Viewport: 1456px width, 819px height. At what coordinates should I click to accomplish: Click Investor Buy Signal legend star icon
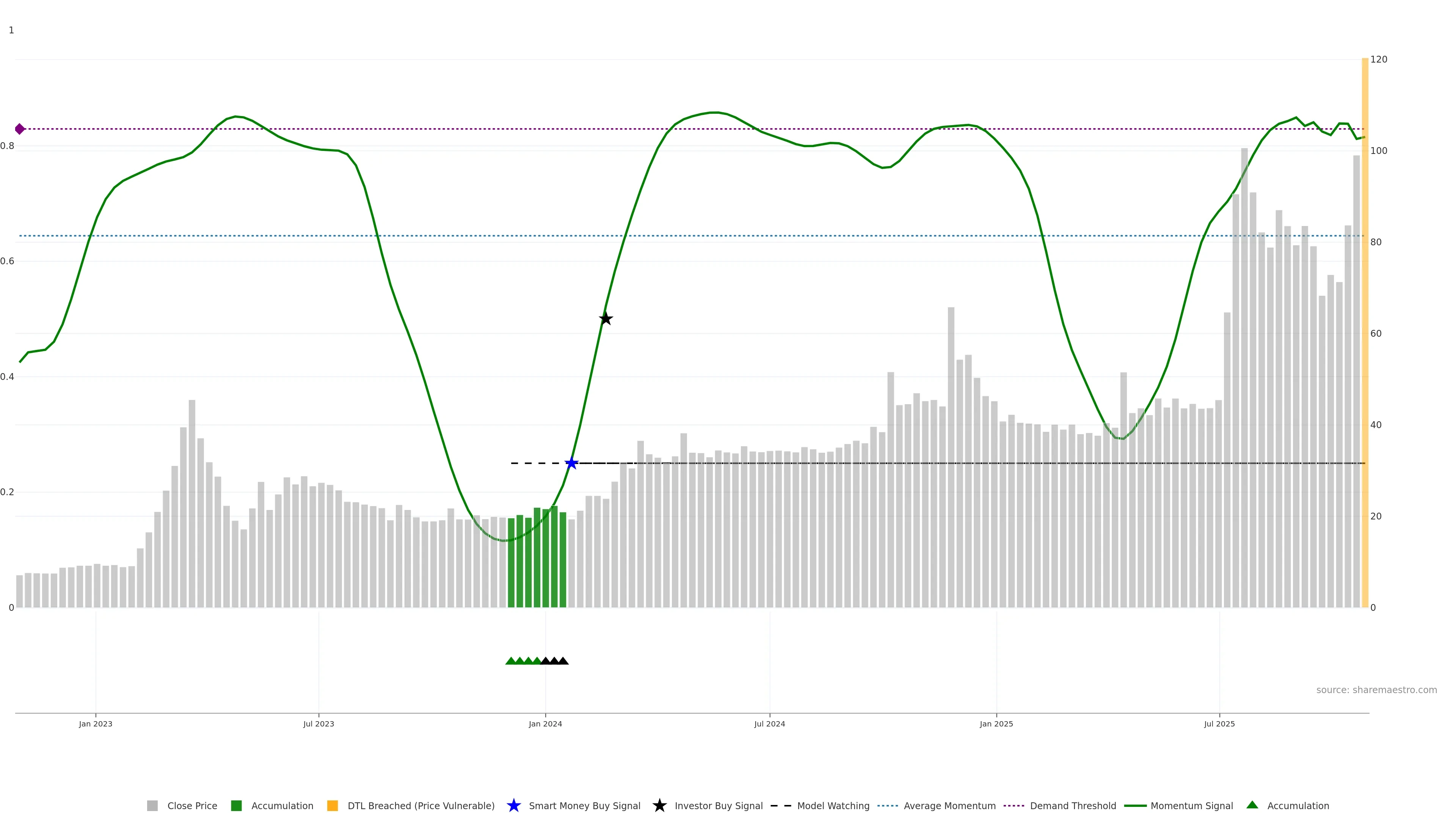click(659, 805)
